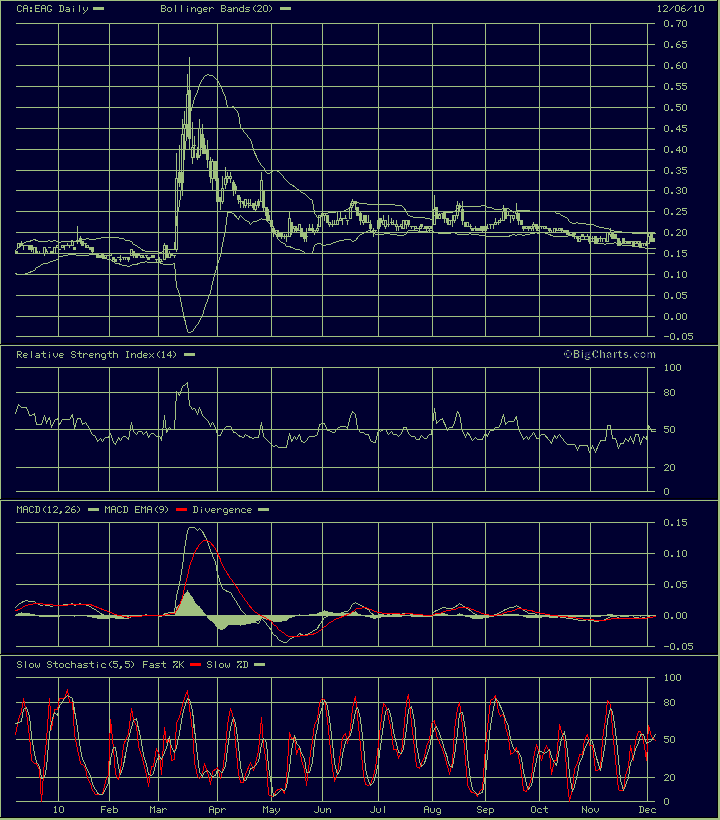This screenshot has width=720, height=820.
Task: Click the Jun label on the time axis
Action: [323, 810]
